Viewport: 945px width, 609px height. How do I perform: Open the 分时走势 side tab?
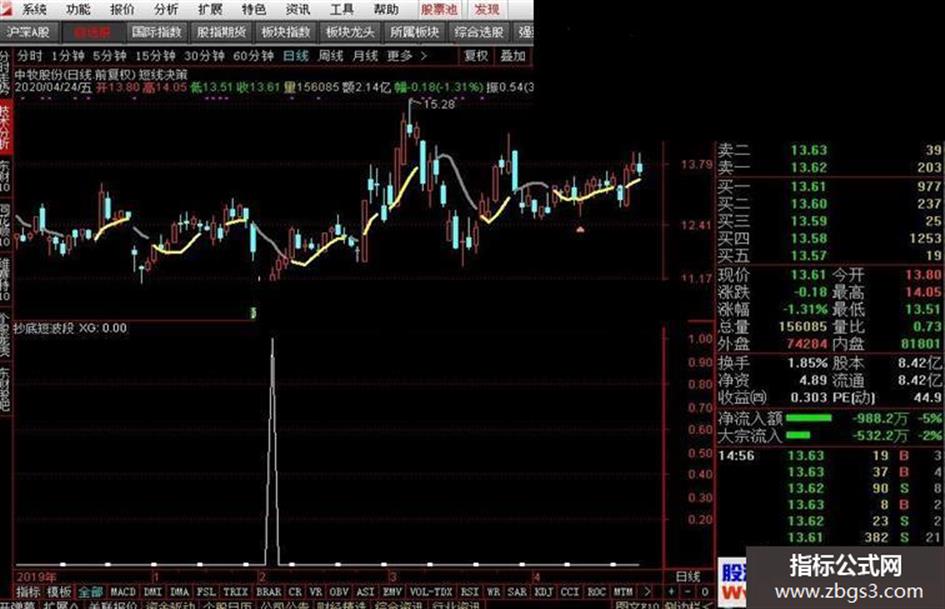pyautogui.click(x=5, y=72)
